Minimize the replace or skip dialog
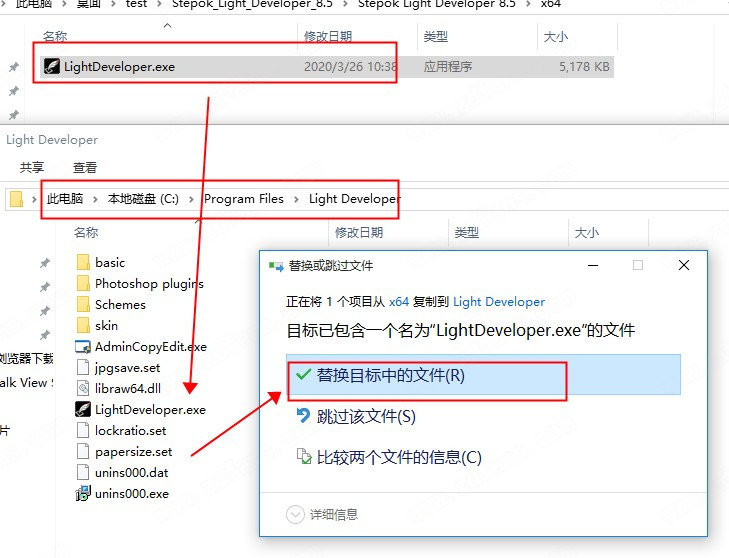 click(x=593, y=266)
